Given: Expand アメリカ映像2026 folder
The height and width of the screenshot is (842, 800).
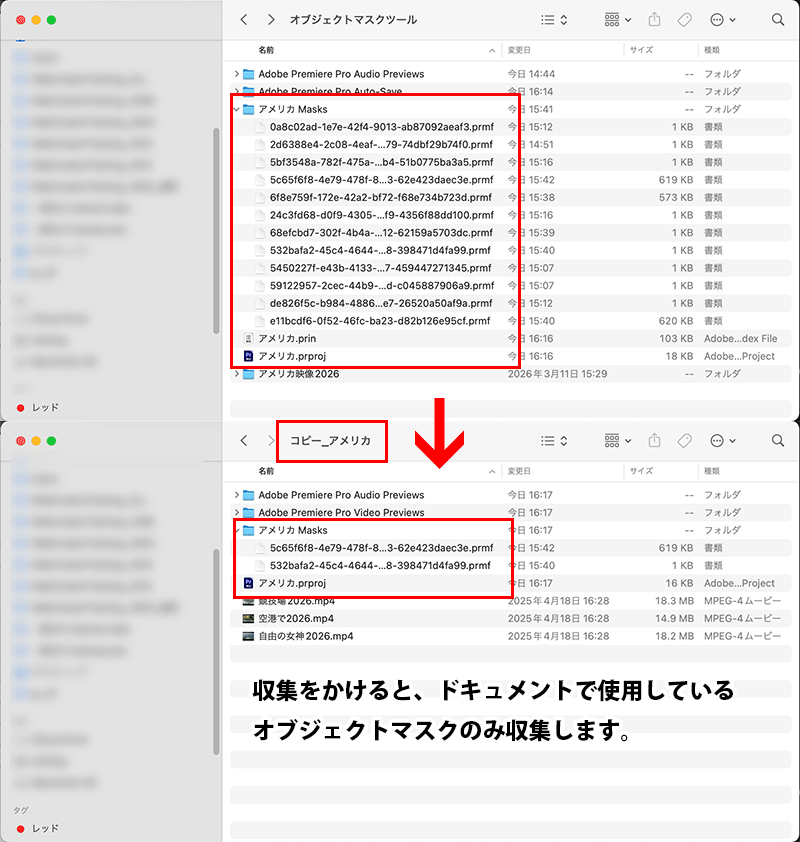Looking at the screenshot, I should pyautogui.click(x=237, y=374).
